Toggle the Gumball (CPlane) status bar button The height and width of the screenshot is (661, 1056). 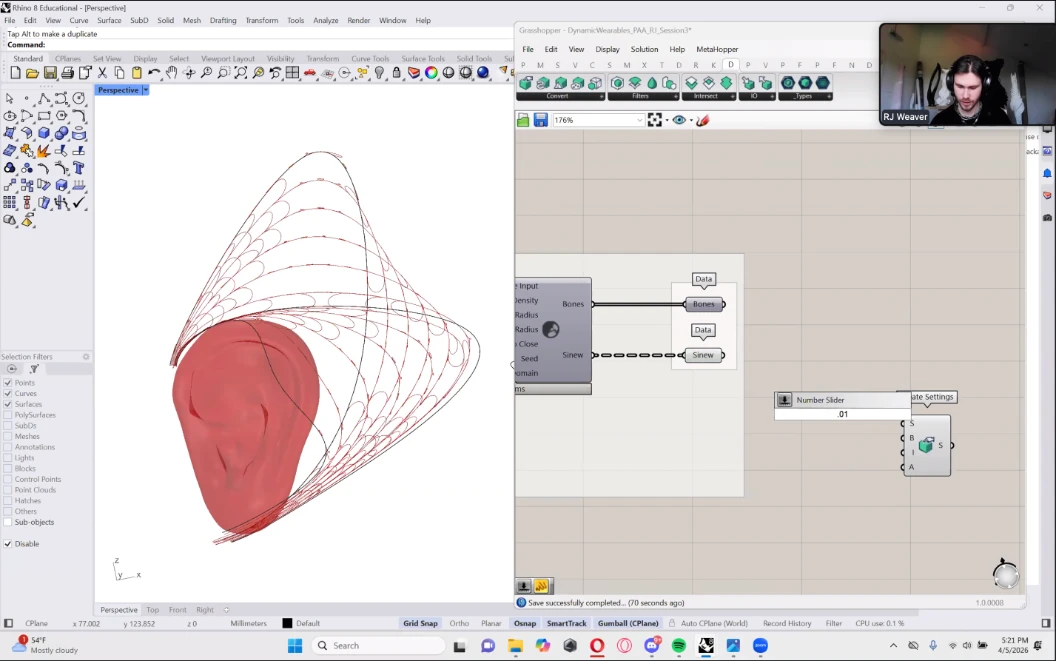point(628,624)
